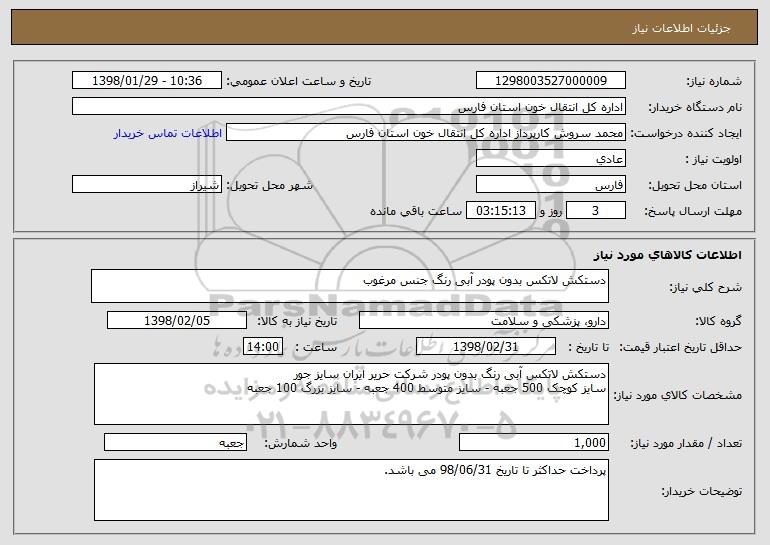The height and width of the screenshot is (545, 770).
Task: Click the buyer organization name field
Action: [x=349, y=107]
